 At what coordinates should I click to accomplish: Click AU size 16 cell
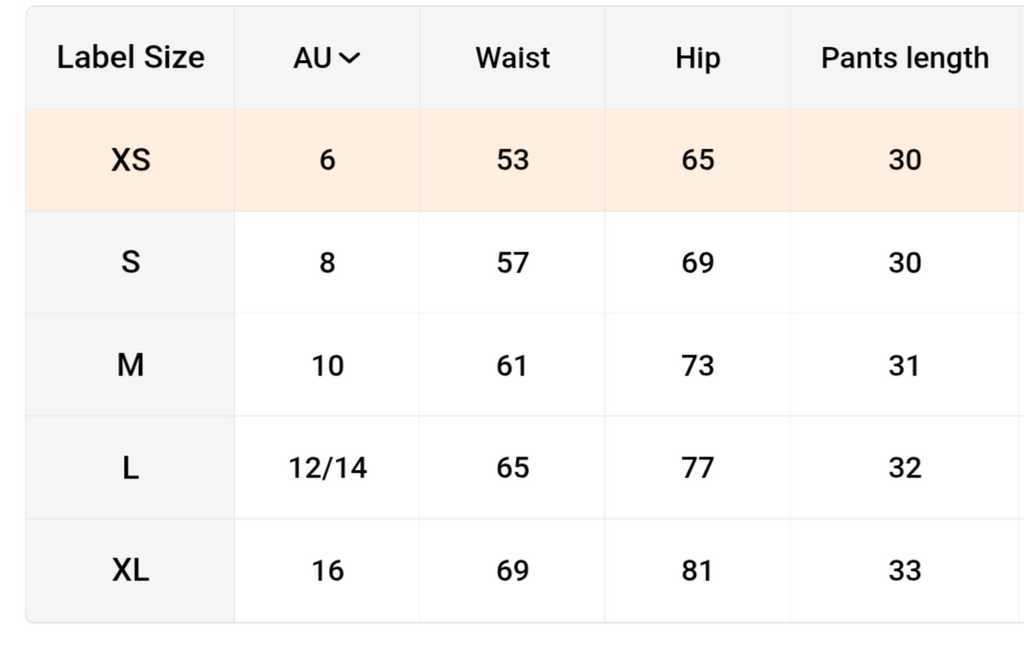(x=327, y=571)
